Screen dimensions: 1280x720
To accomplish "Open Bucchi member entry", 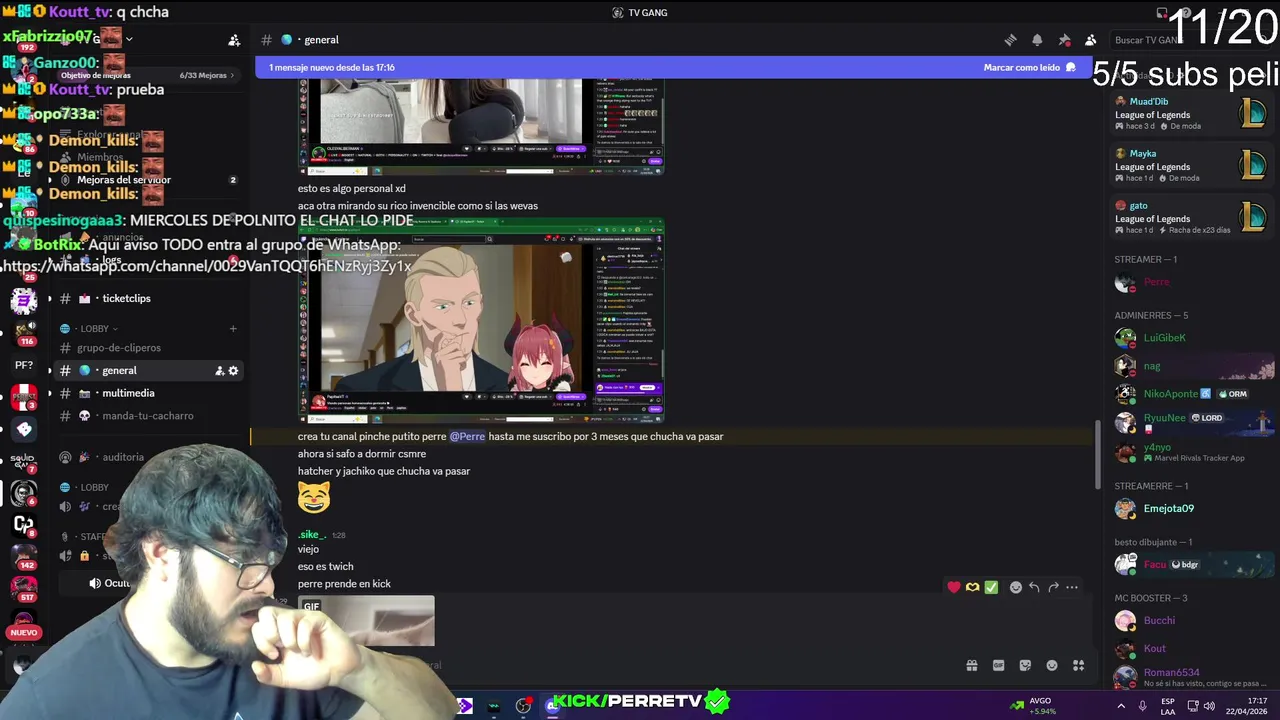I will (1190, 620).
